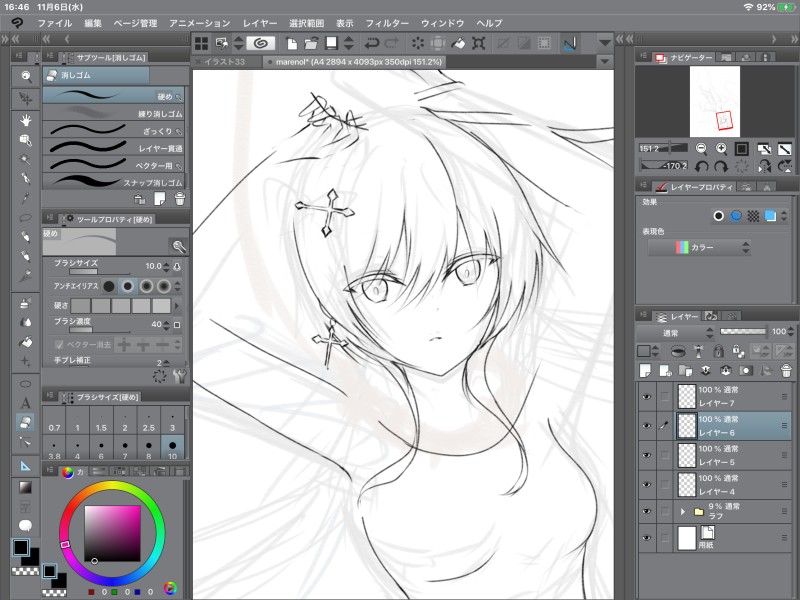Switch to the イラスト33 canvas tab
Image resolution: width=800 pixels, height=600 pixels.
click(x=223, y=62)
